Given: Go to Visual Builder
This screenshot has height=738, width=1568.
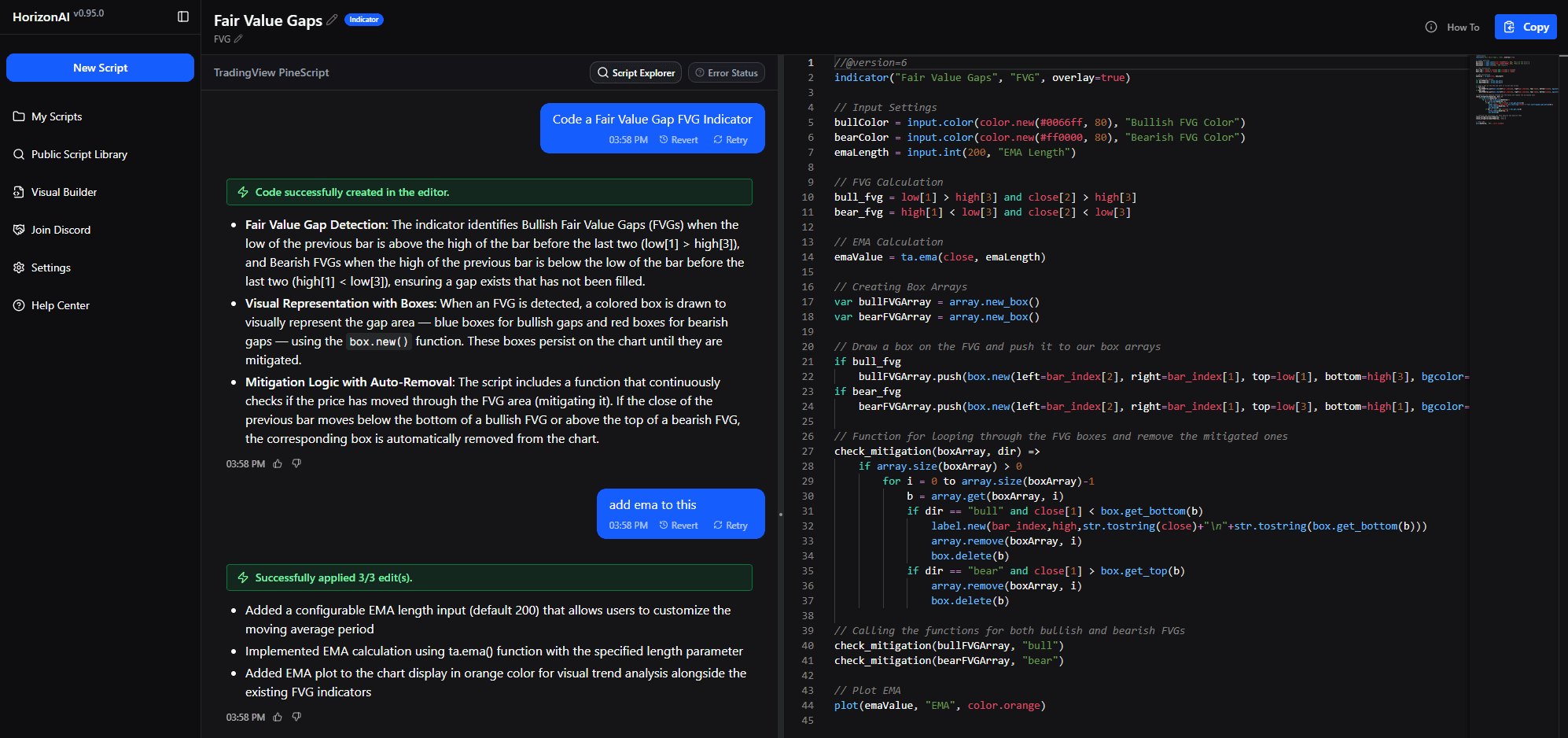Looking at the screenshot, I should (x=64, y=192).
